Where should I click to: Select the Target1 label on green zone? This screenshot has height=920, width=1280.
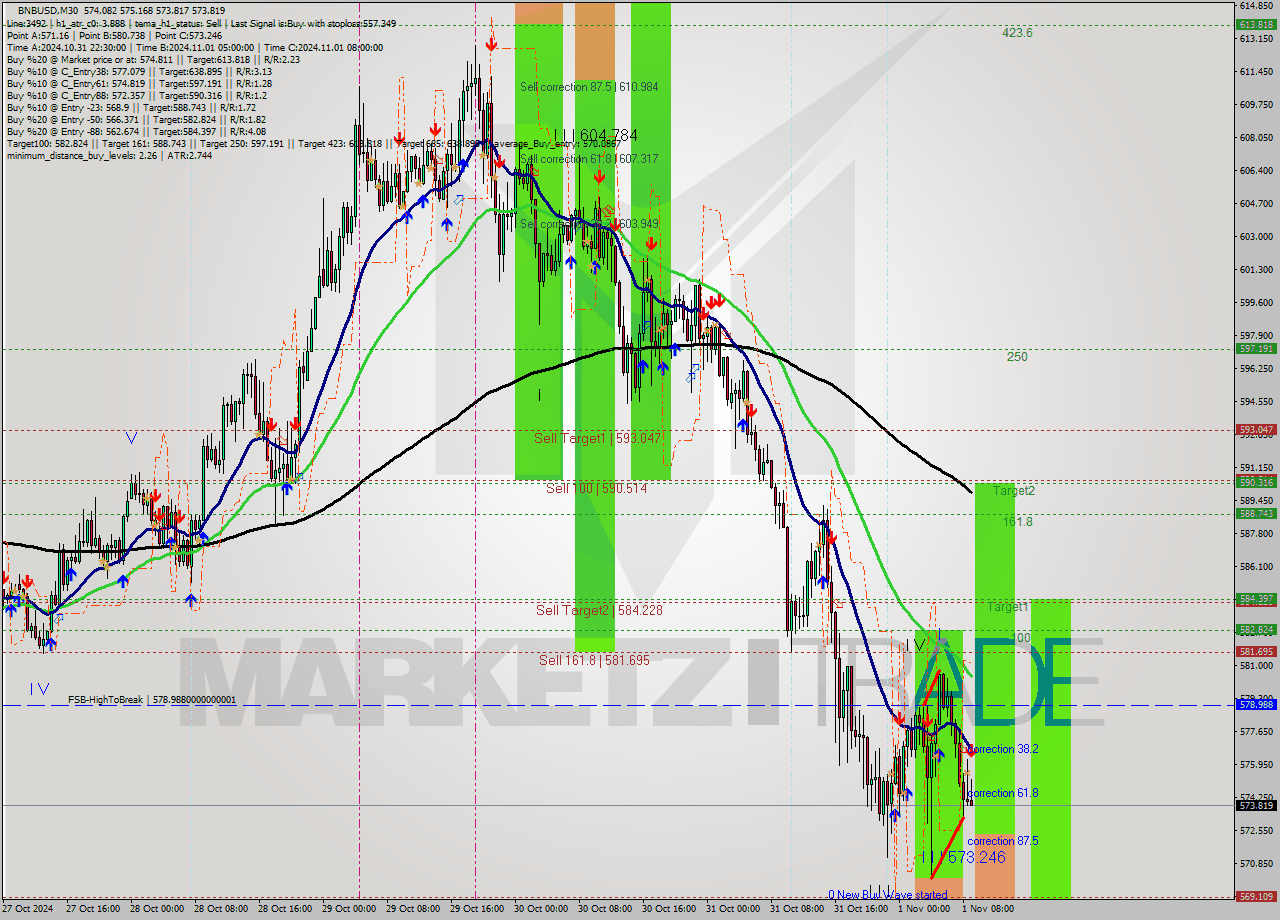click(x=1008, y=607)
